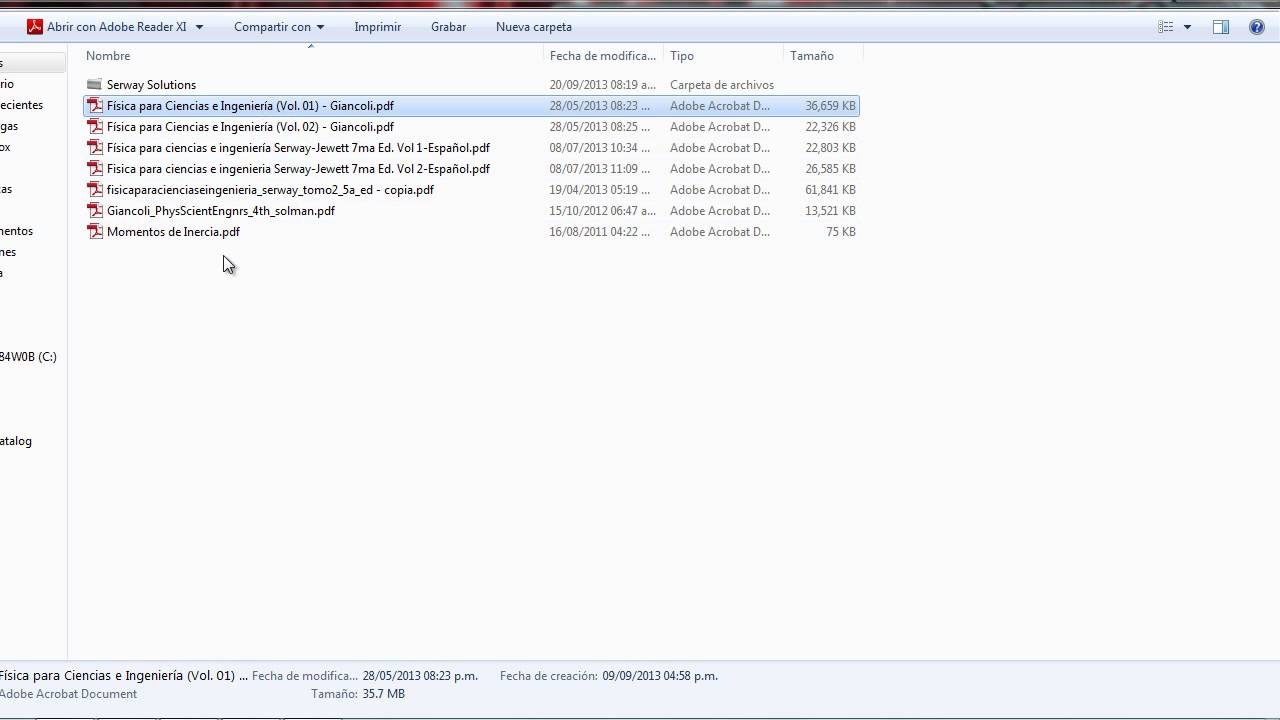Click the '22,326 KB' size cell

pyautogui.click(x=830, y=127)
